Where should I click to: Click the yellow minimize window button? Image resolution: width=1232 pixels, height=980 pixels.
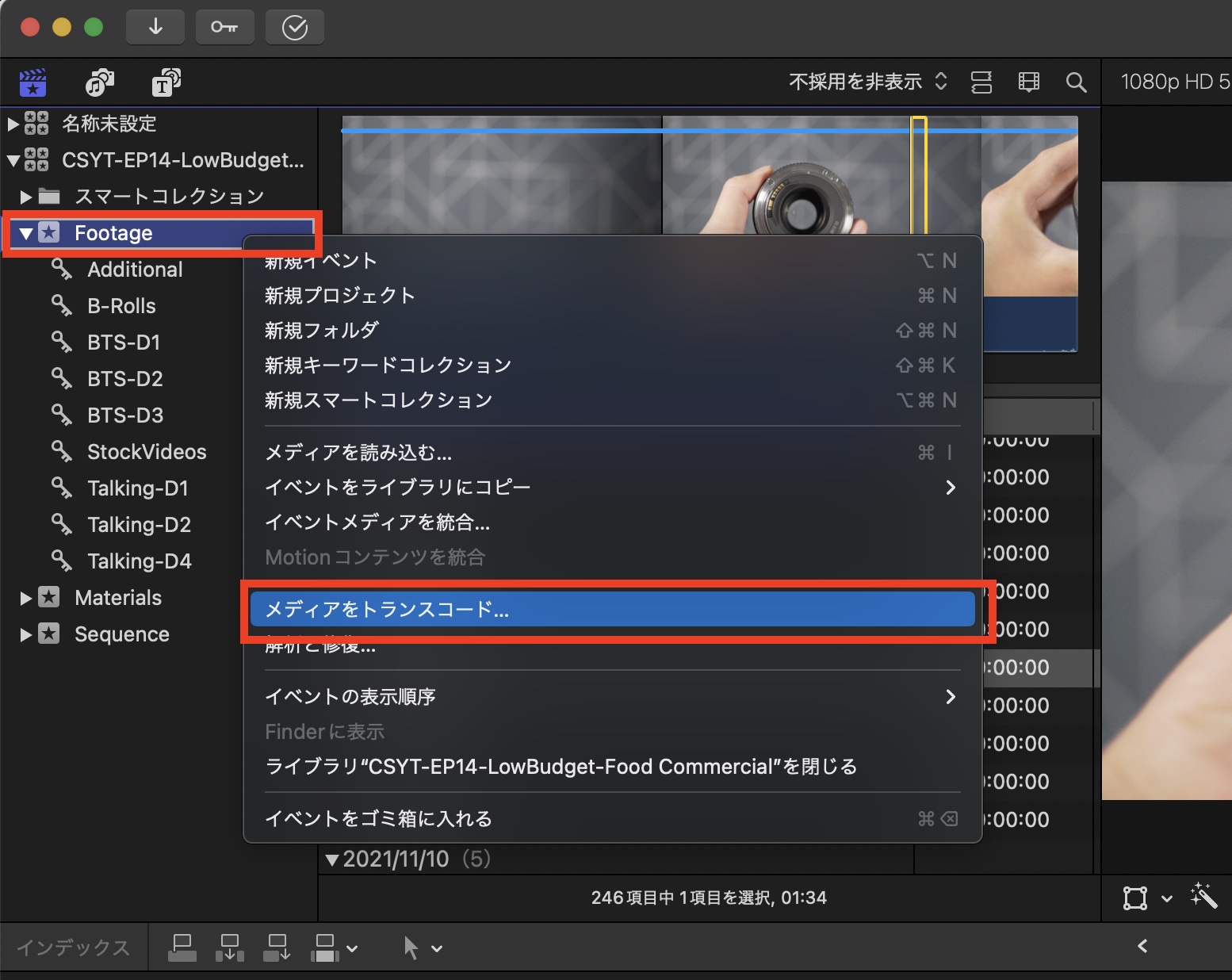pos(62,28)
